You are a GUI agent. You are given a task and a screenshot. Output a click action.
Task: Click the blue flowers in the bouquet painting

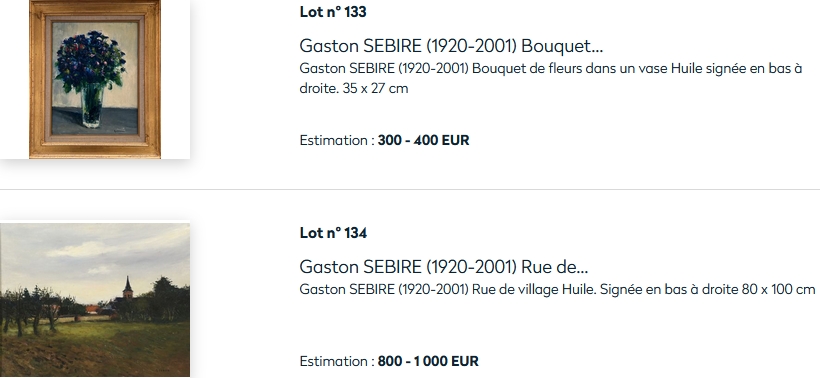point(90,60)
